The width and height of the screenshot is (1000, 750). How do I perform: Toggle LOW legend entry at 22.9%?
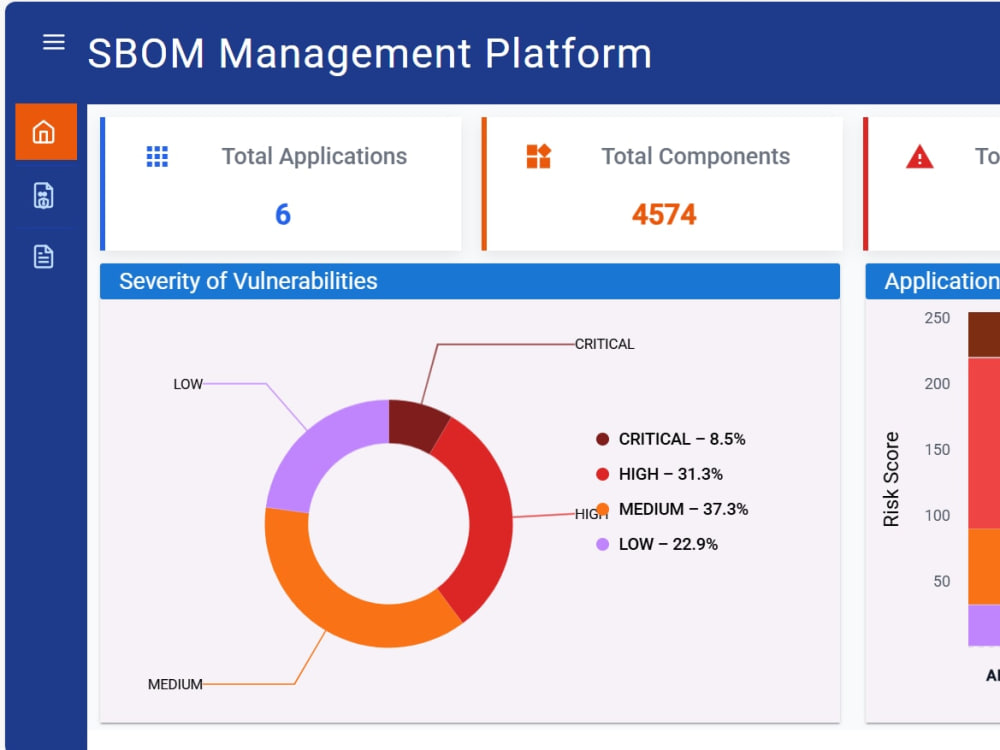[x=656, y=544]
